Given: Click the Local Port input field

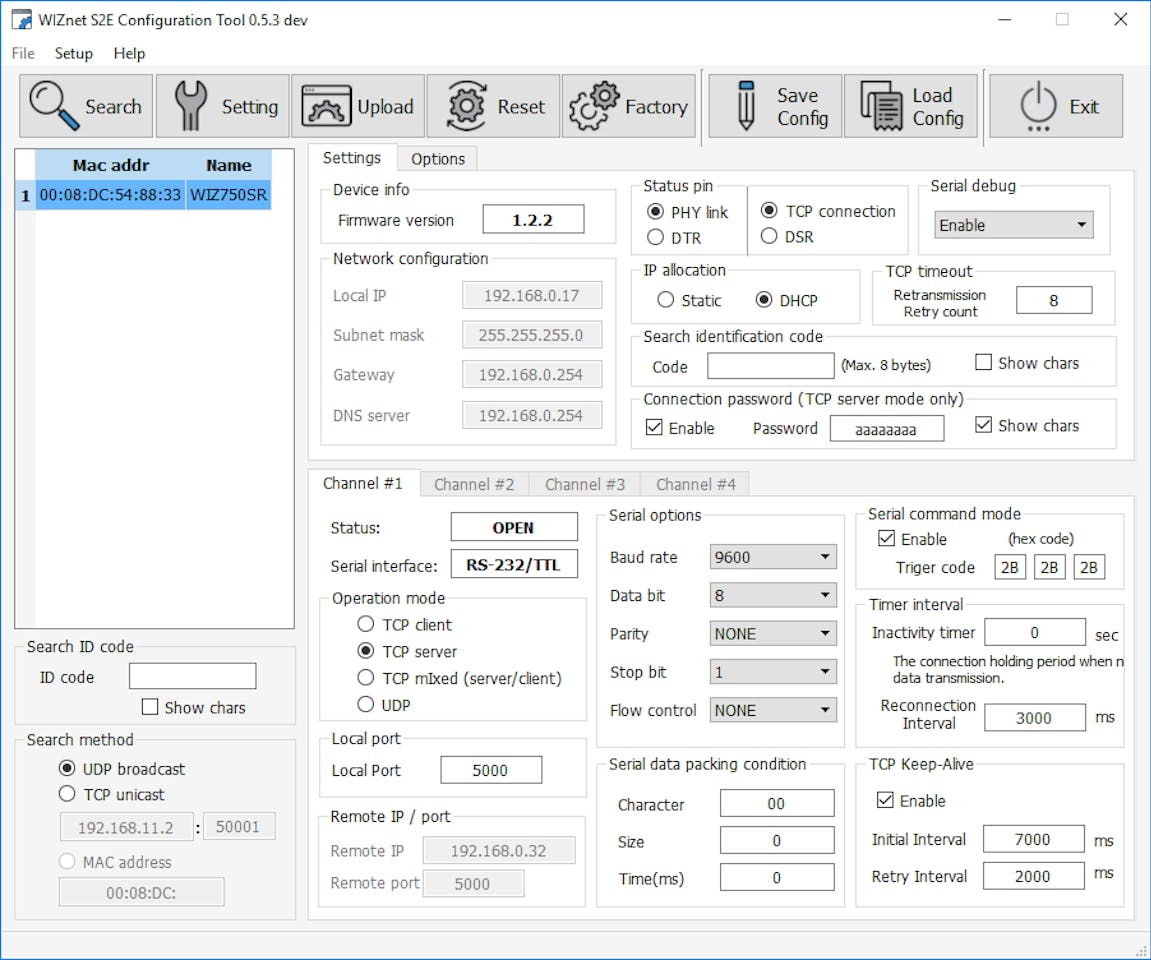Looking at the screenshot, I should (x=491, y=770).
